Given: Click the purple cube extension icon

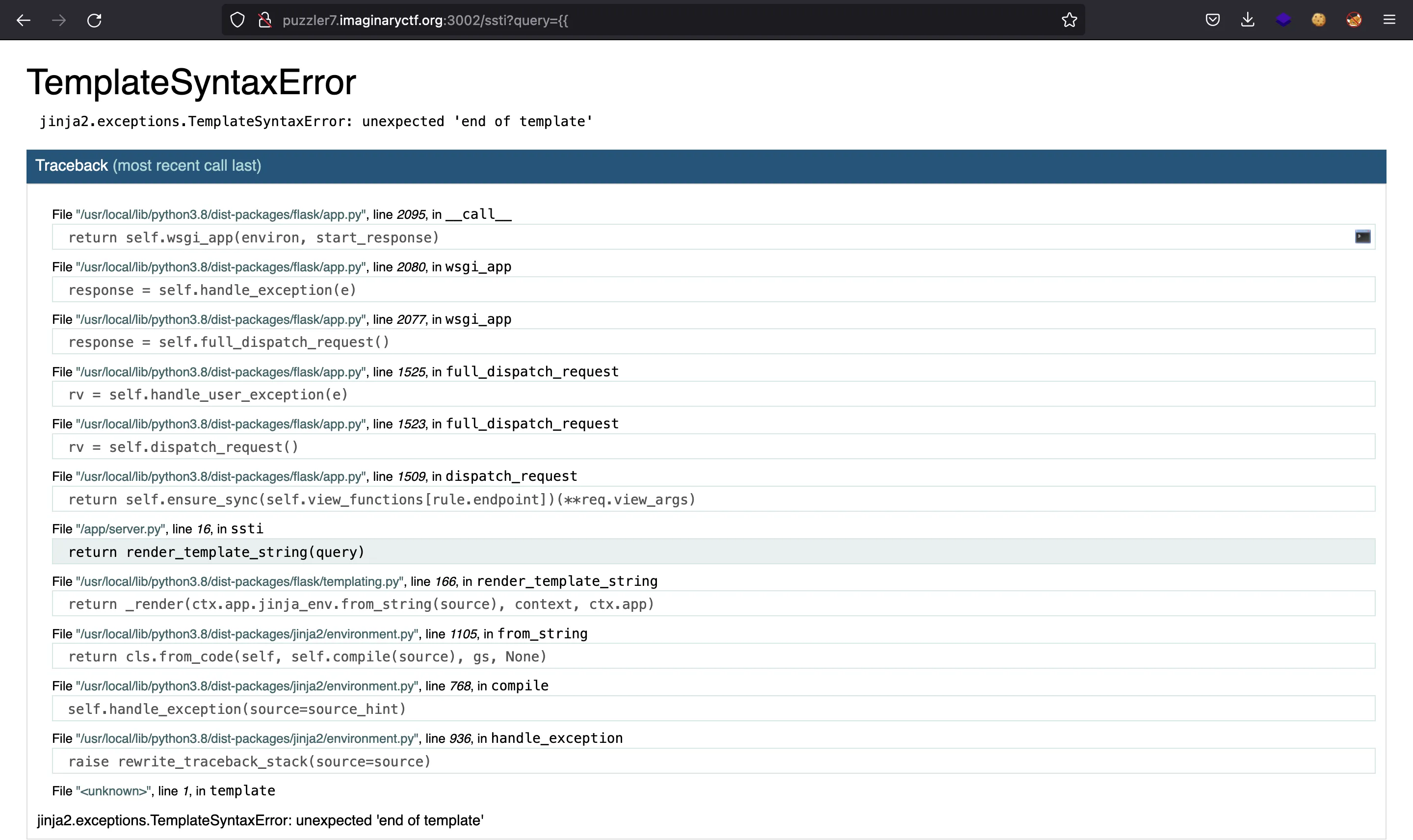Looking at the screenshot, I should [1283, 20].
